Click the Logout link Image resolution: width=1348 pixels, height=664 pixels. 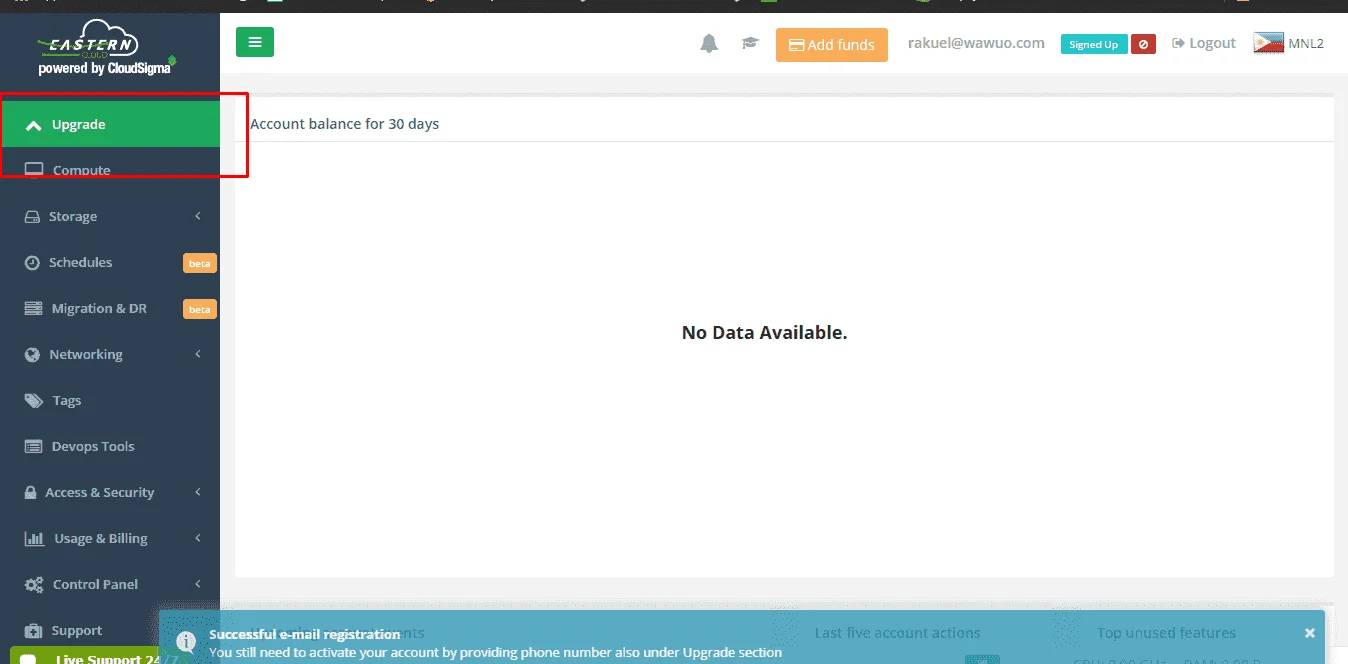1204,43
